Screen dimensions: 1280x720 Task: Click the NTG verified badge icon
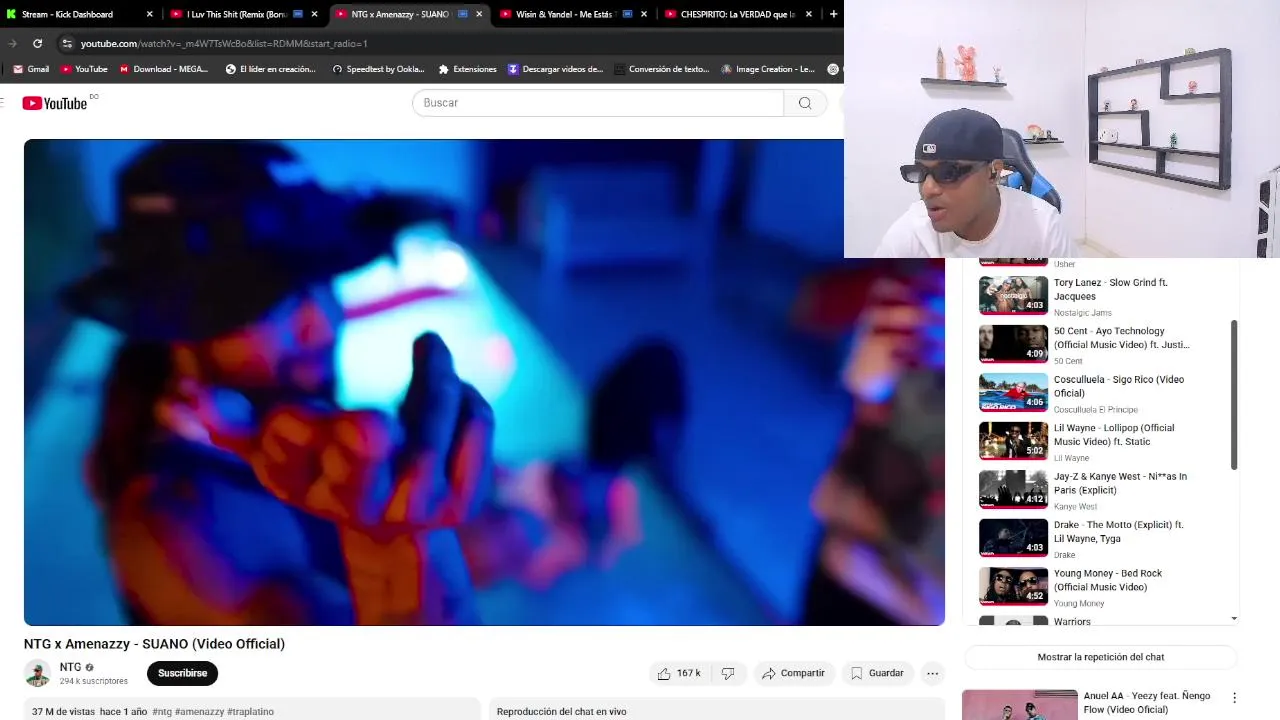click(89, 667)
